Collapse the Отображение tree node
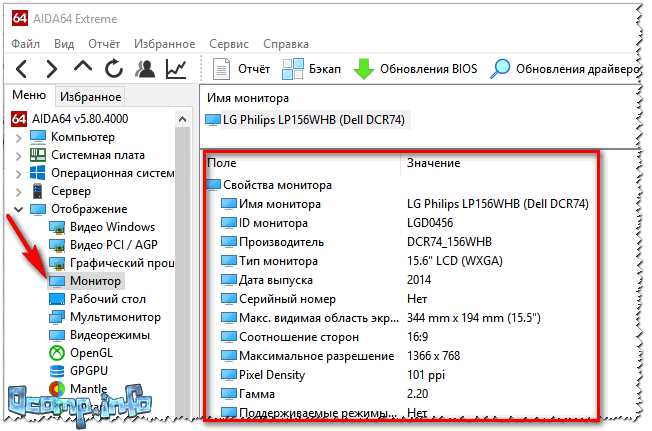The image size is (652, 431). [18, 209]
